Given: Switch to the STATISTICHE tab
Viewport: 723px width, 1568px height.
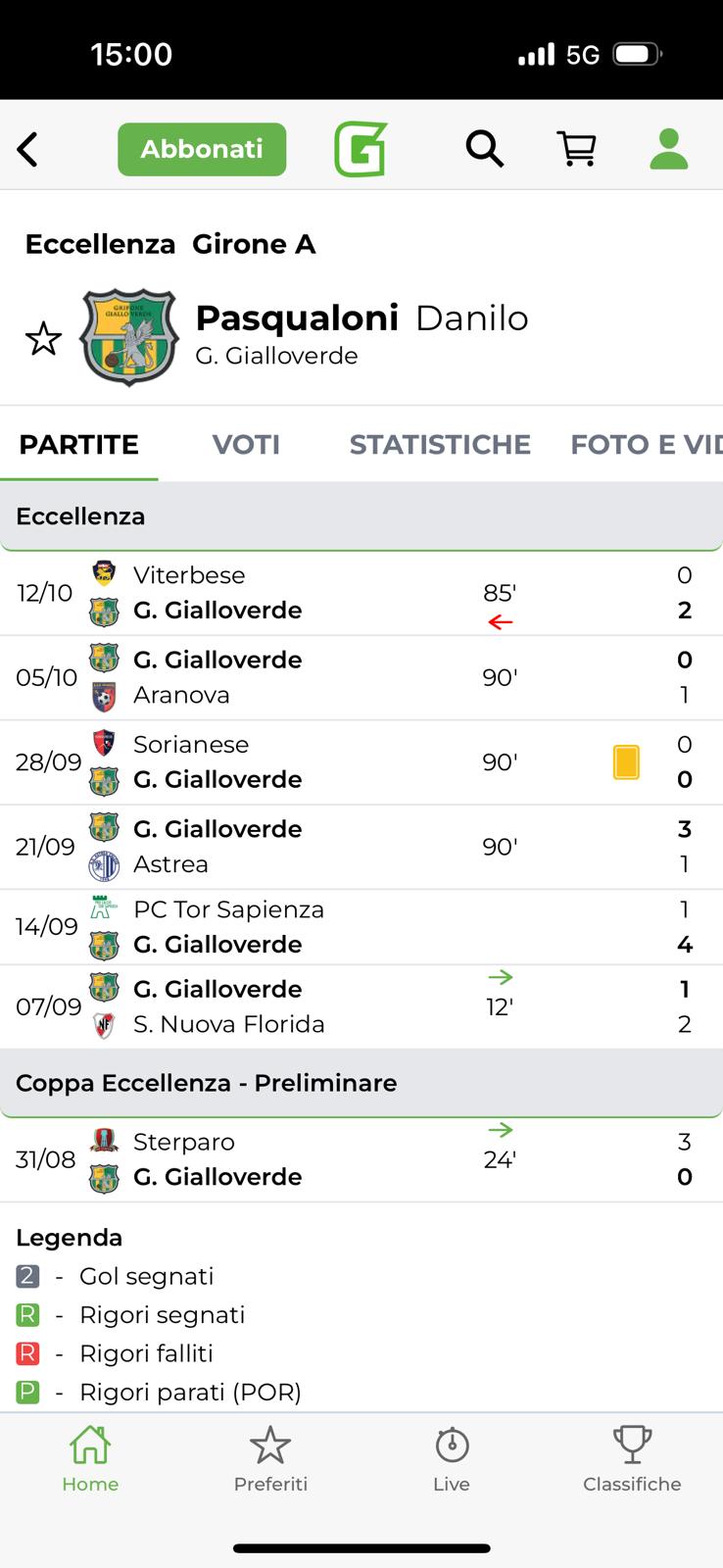Looking at the screenshot, I should (440, 445).
